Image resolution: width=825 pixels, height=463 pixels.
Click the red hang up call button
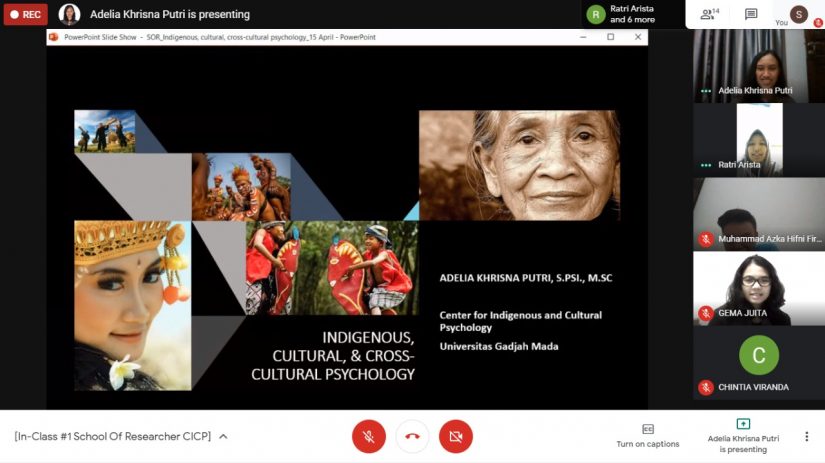(x=412, y=436)
